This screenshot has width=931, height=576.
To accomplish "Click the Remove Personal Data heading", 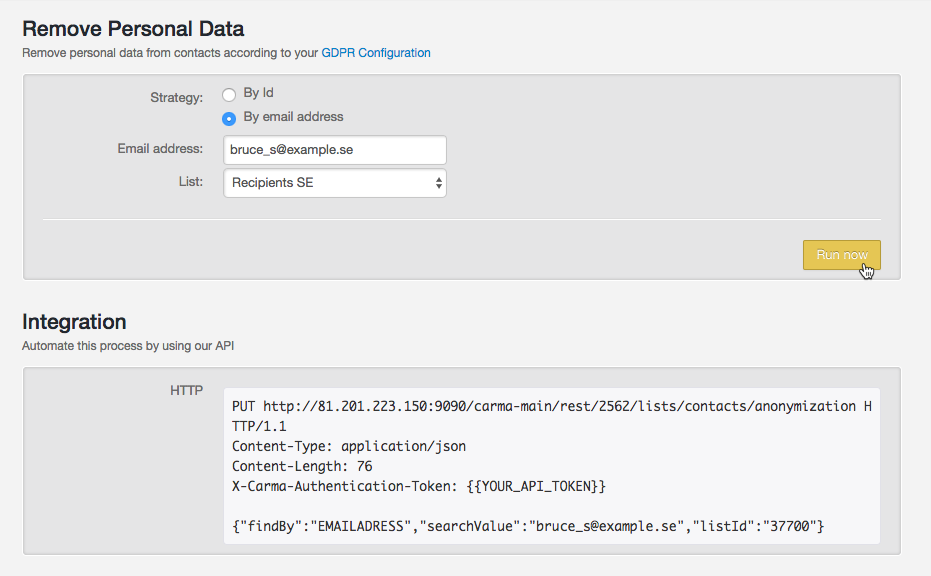I will [x=133, y=29].
